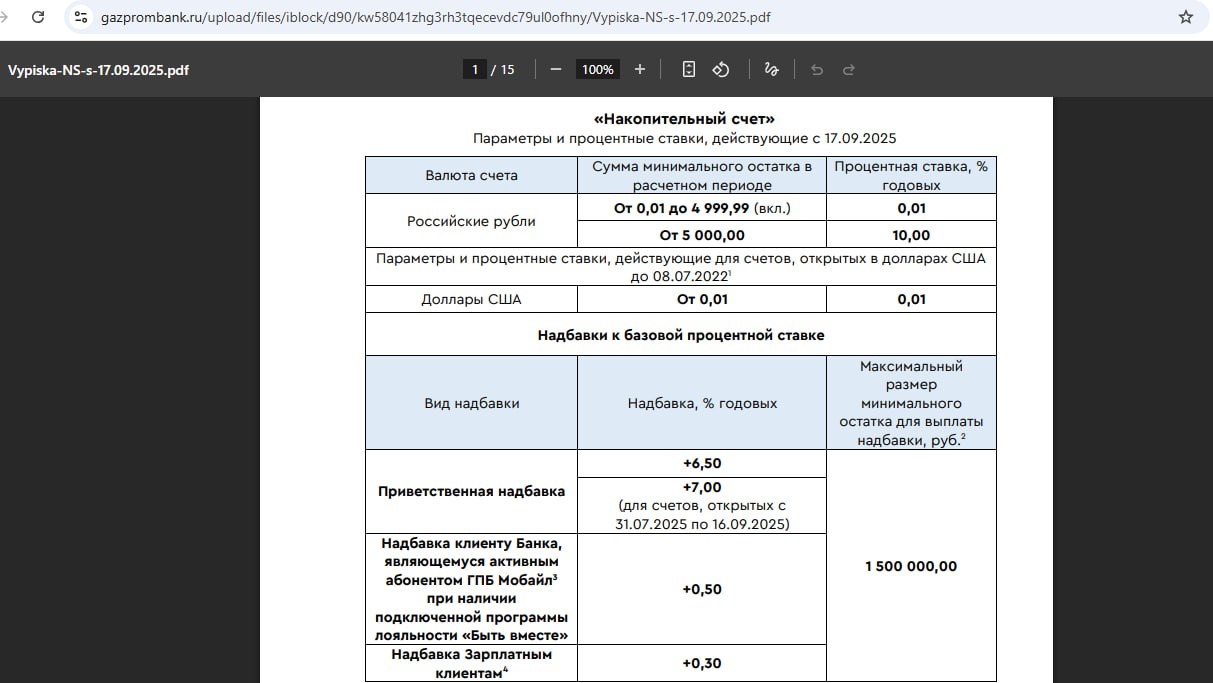The image size is (1213, 683).
Task: Activate the draw annotation tool
Action: (x=771, y=69)
